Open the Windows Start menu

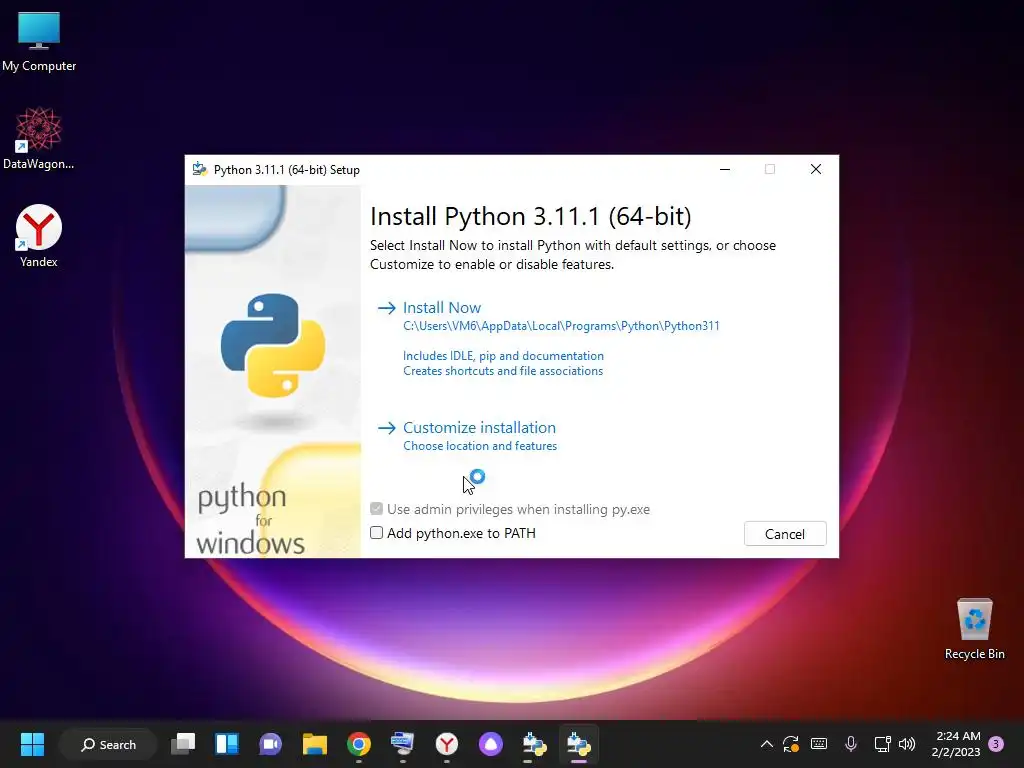click(x=32, y=744)
